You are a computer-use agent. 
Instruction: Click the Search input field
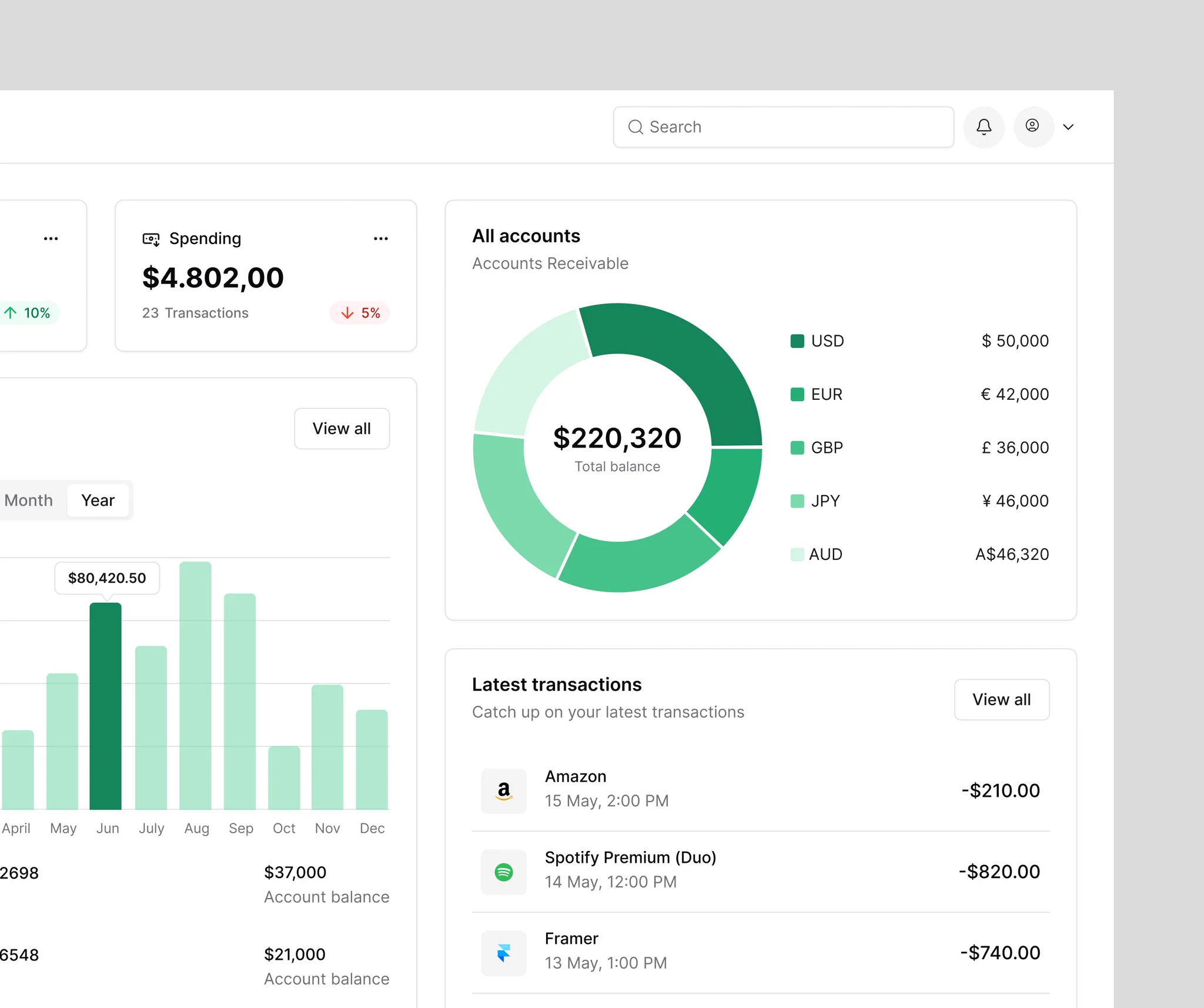(783, 127)
